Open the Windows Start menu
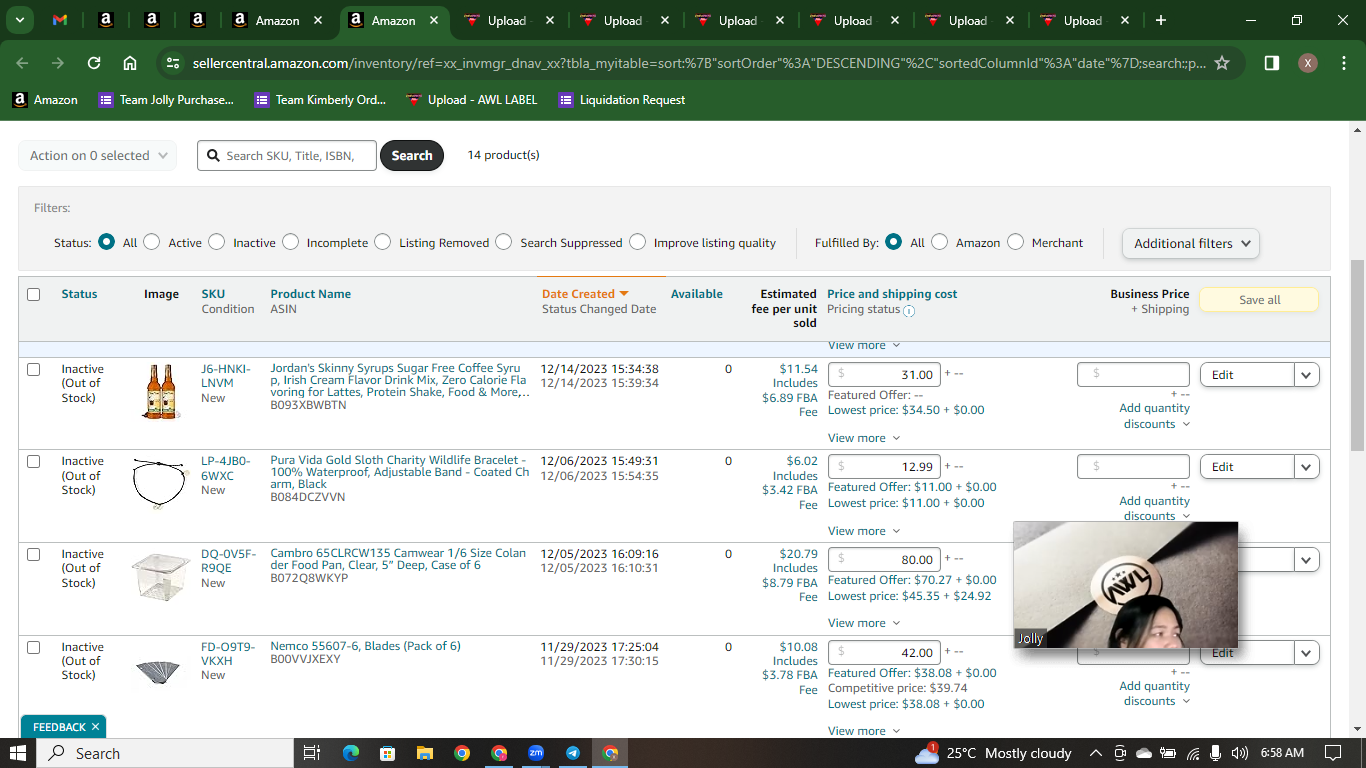 (18, 753)
